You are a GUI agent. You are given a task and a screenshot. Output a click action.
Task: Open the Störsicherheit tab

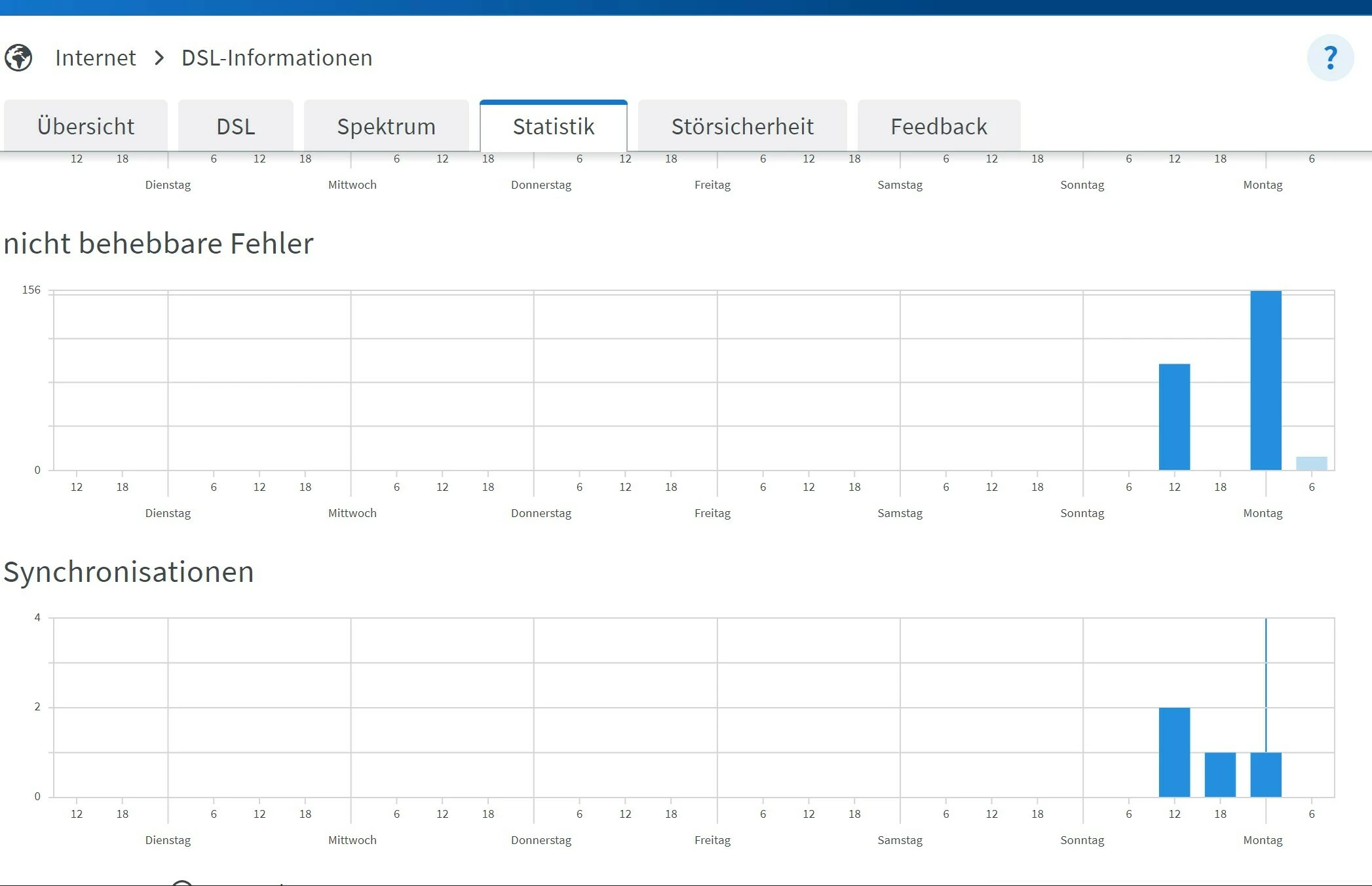742,126
